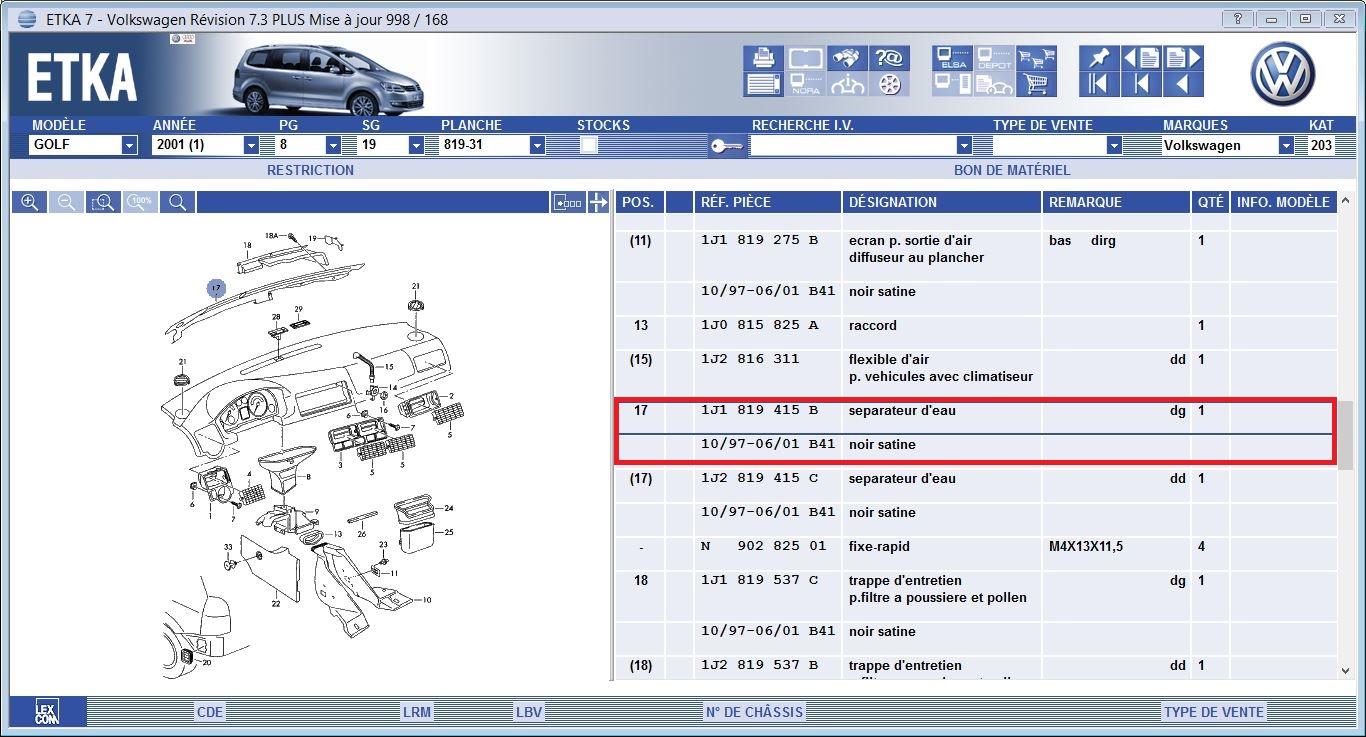This screenshot has width=1366, height=737.
Task: Go to the previous page icon
Action: 1141,58
